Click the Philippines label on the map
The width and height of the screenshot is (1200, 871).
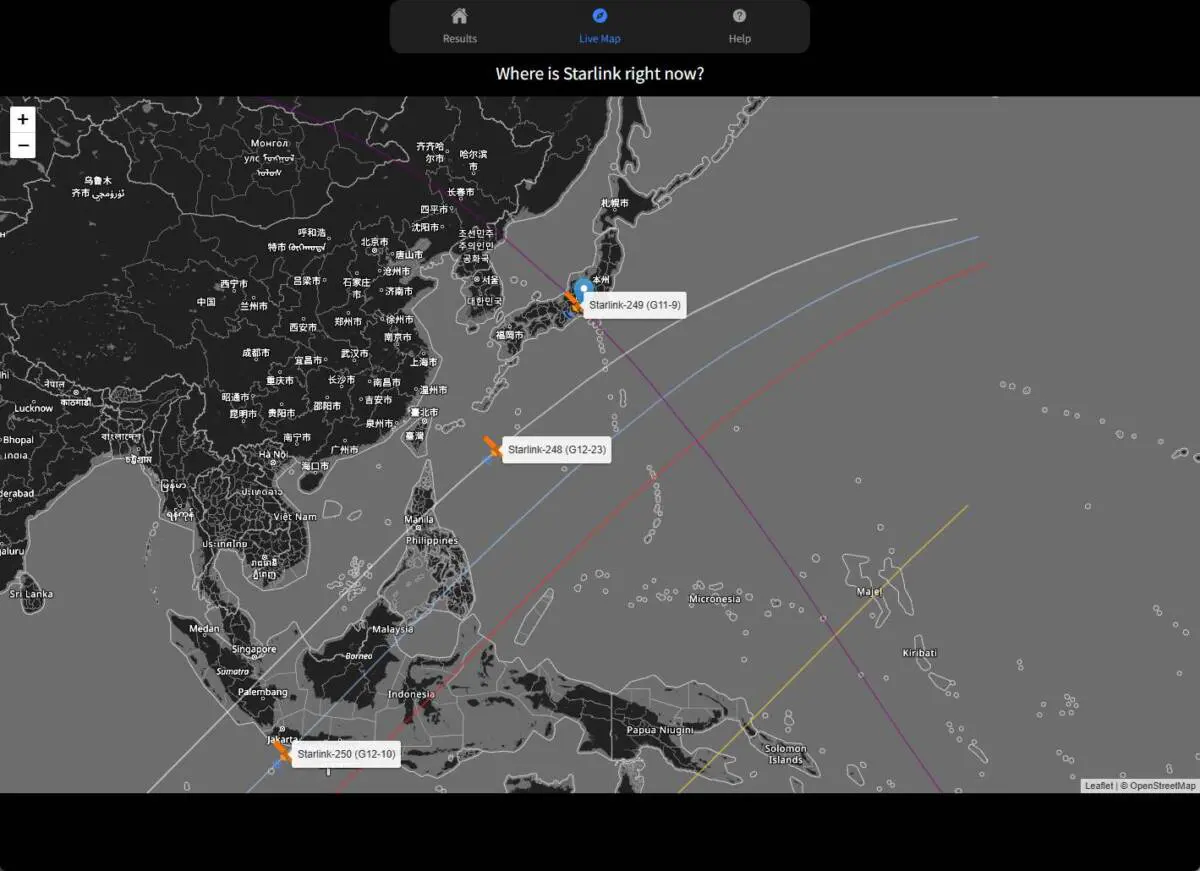(432, 541)
